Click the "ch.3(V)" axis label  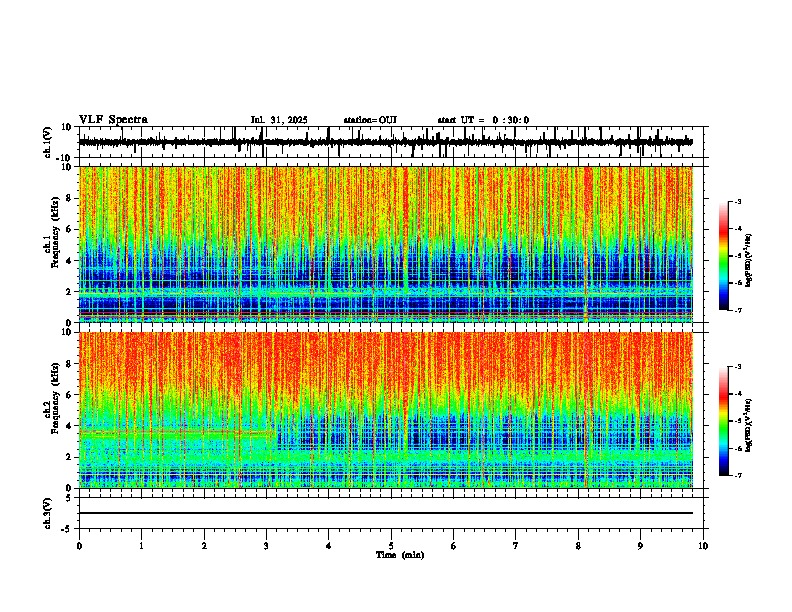(47, 513)
